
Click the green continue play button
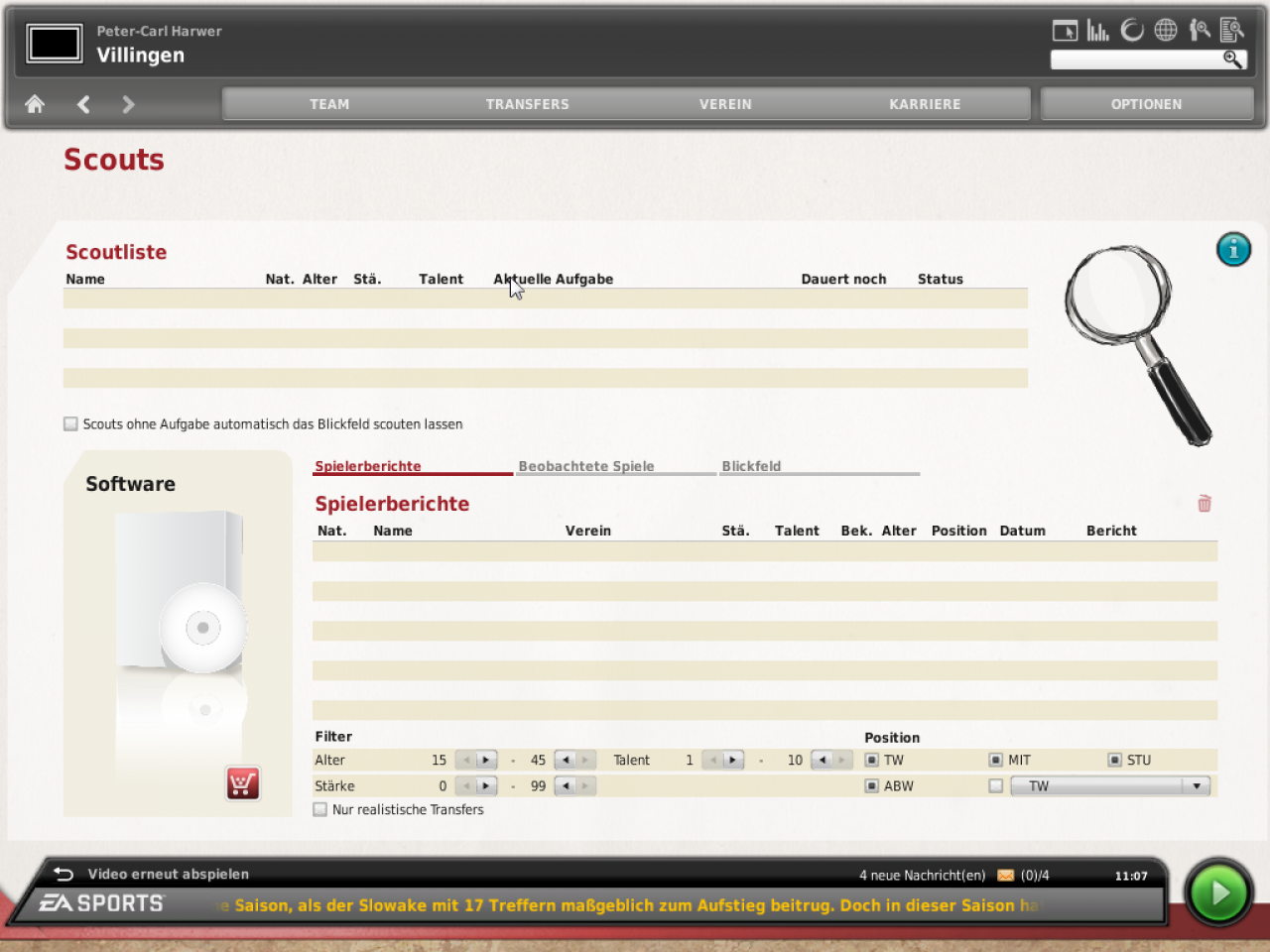pyautogui.click(x=1218, y=892)
